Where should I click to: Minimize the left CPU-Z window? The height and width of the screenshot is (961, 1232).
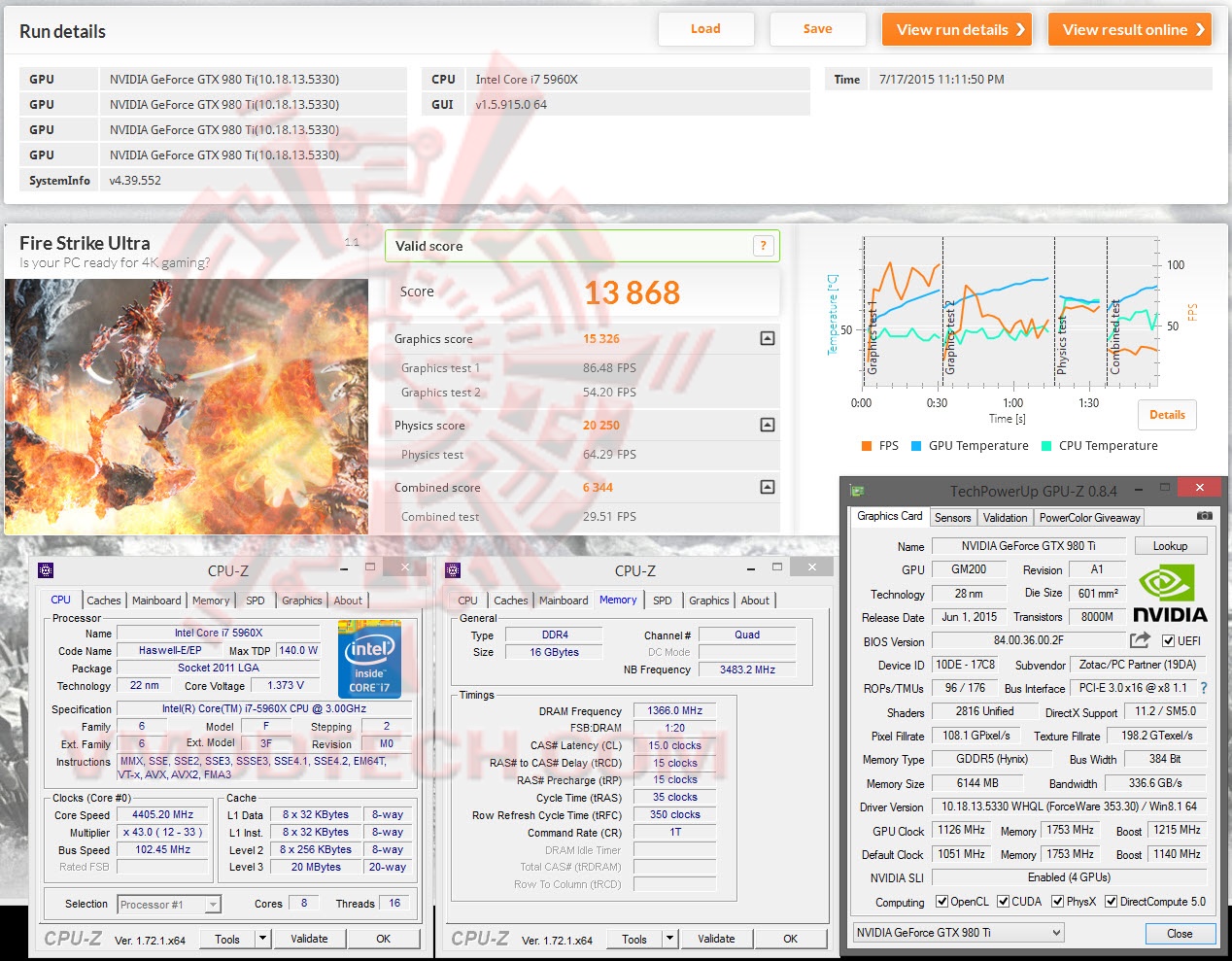[x=345, y=569]
